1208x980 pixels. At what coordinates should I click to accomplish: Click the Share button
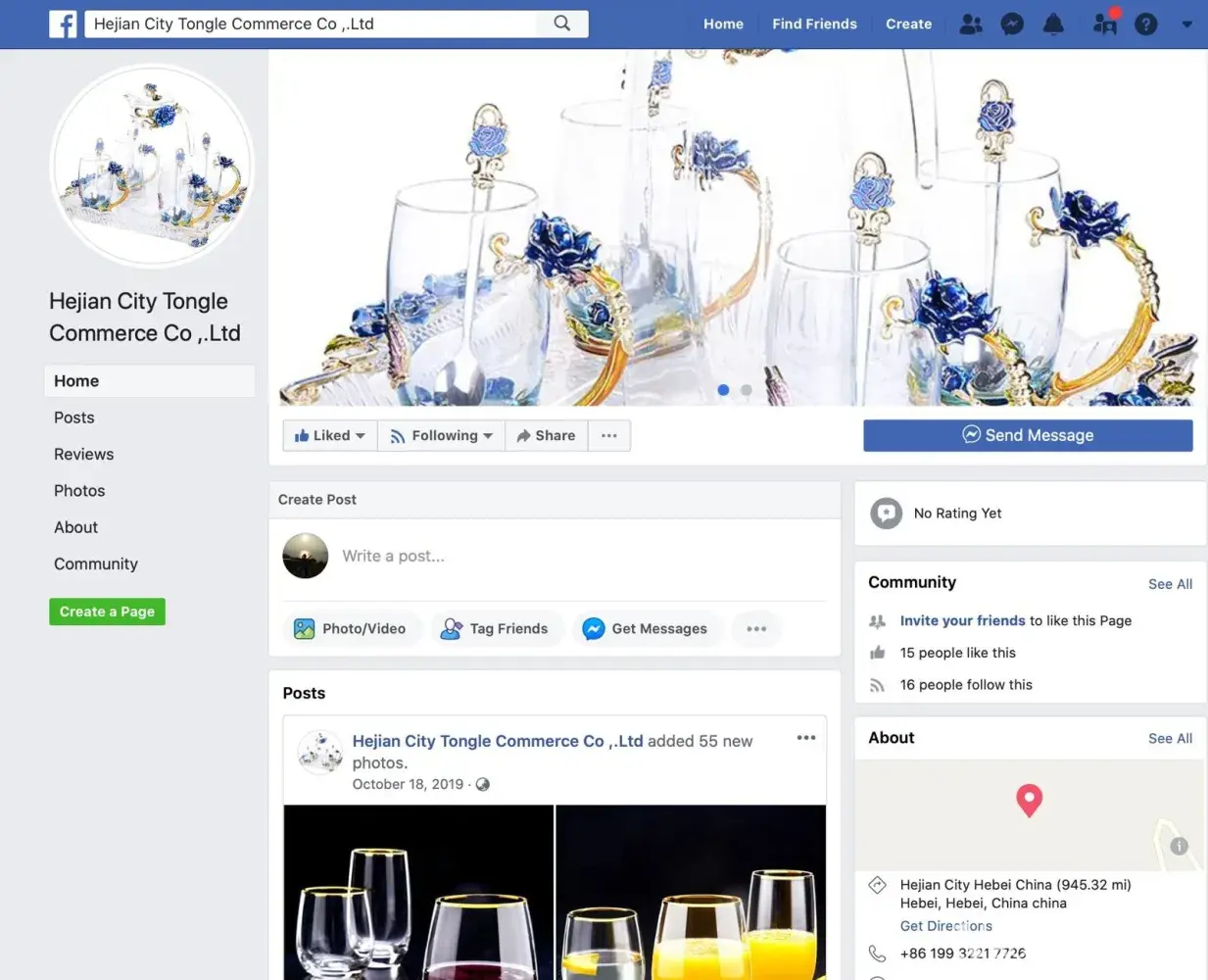pyautogui.click(x=547, y=435)
